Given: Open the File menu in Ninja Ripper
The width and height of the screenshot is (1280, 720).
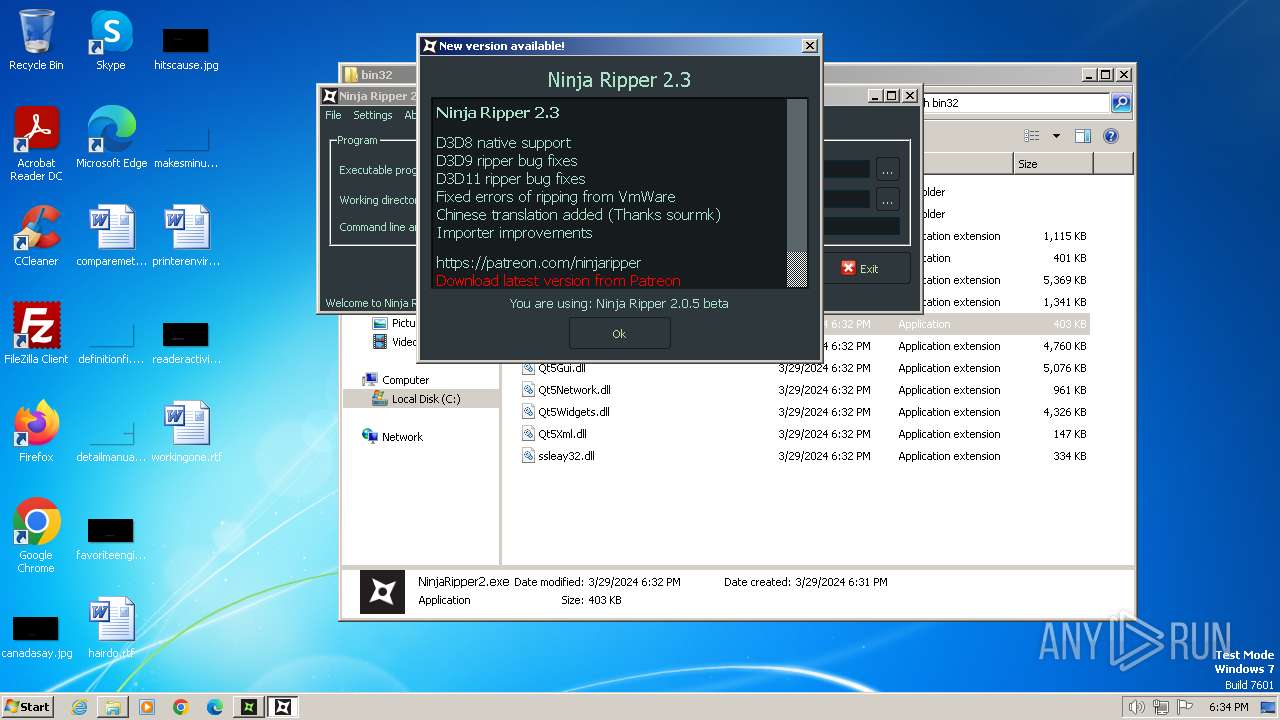Looking at the screenshot, I should pos(333,115).
